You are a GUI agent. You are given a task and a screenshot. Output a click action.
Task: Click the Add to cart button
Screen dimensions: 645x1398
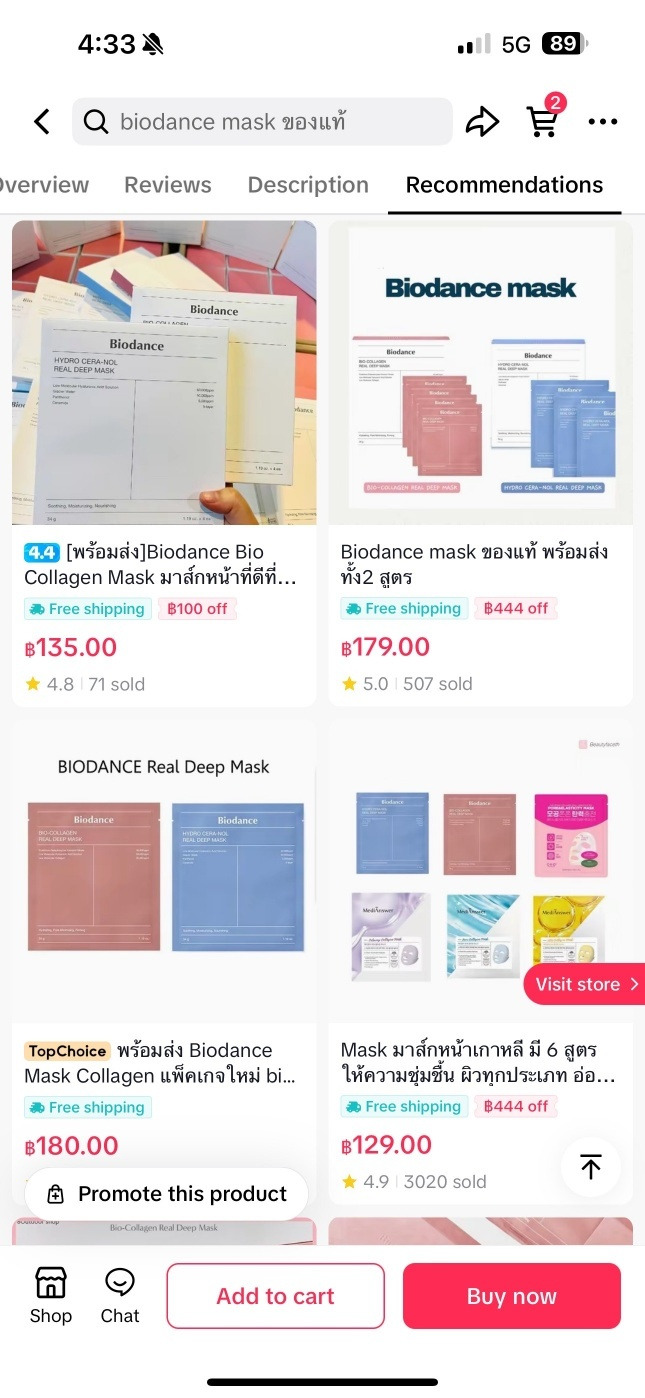275,1296
